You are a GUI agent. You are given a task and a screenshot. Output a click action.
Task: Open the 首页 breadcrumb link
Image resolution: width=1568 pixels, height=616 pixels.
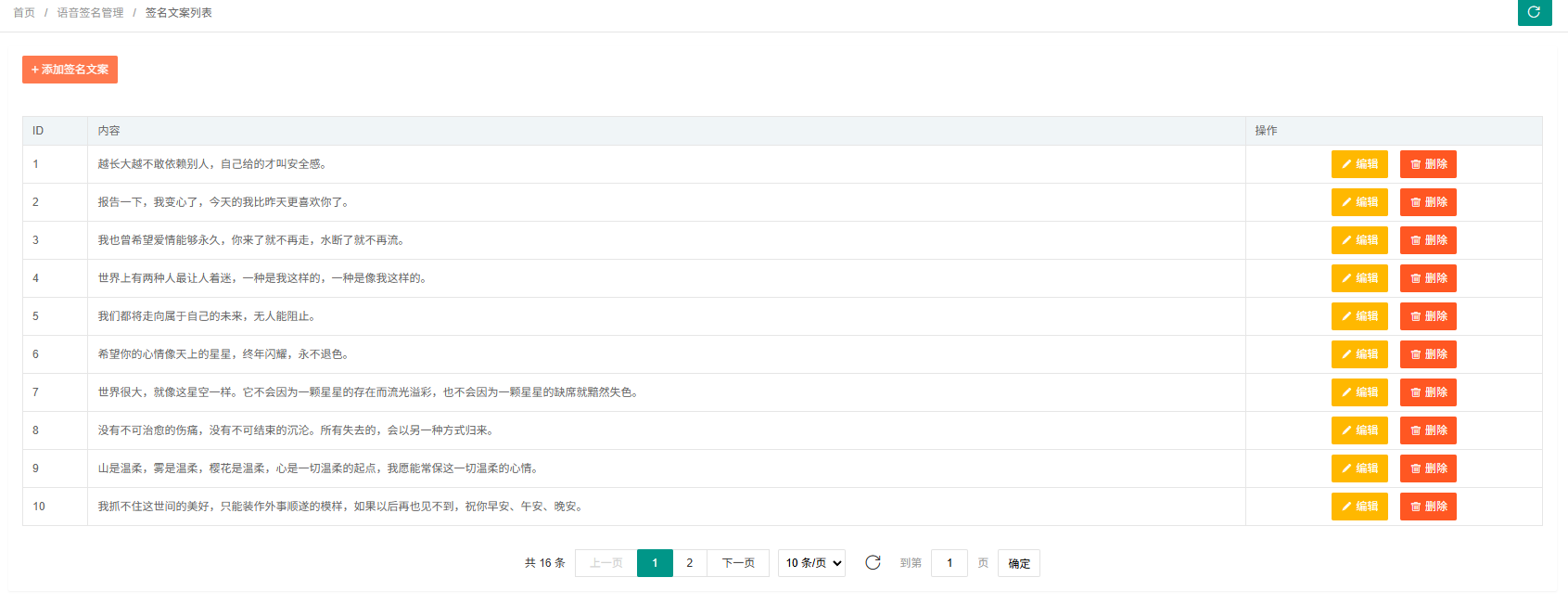[x=24, y=13]
